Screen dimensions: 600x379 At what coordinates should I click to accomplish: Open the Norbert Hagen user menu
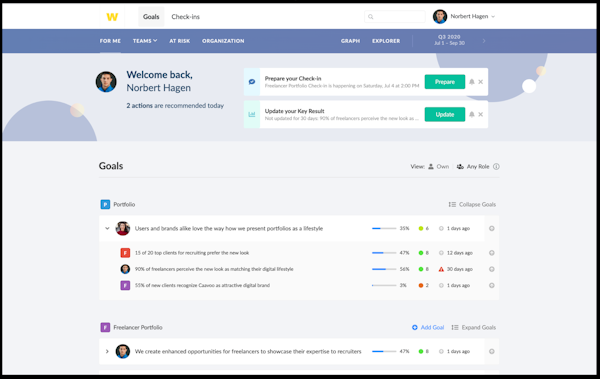coord(473,16)
